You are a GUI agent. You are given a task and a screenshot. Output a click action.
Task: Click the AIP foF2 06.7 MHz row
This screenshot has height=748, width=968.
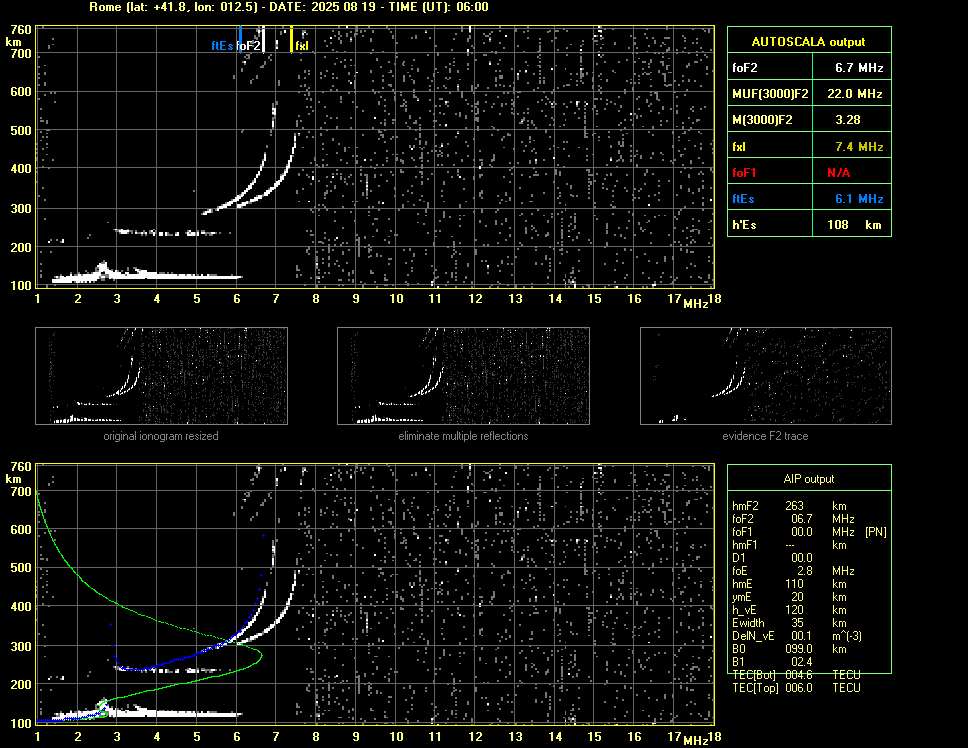coord(793,519)
